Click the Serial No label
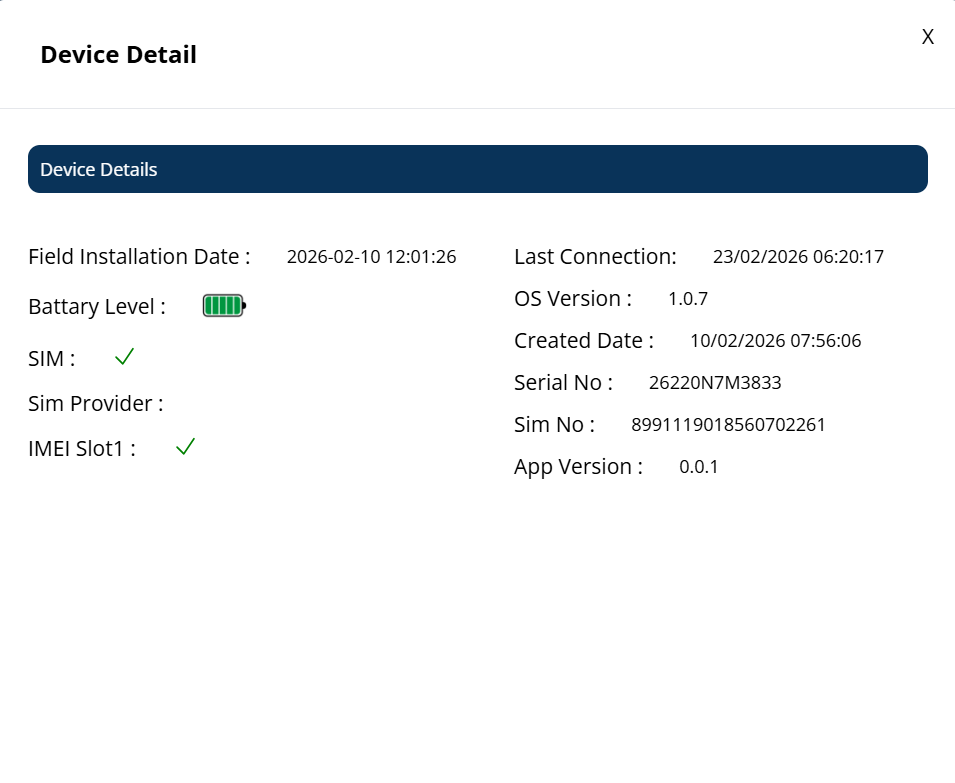The width and height of the screenshot is (955, 783). [563, 383]
